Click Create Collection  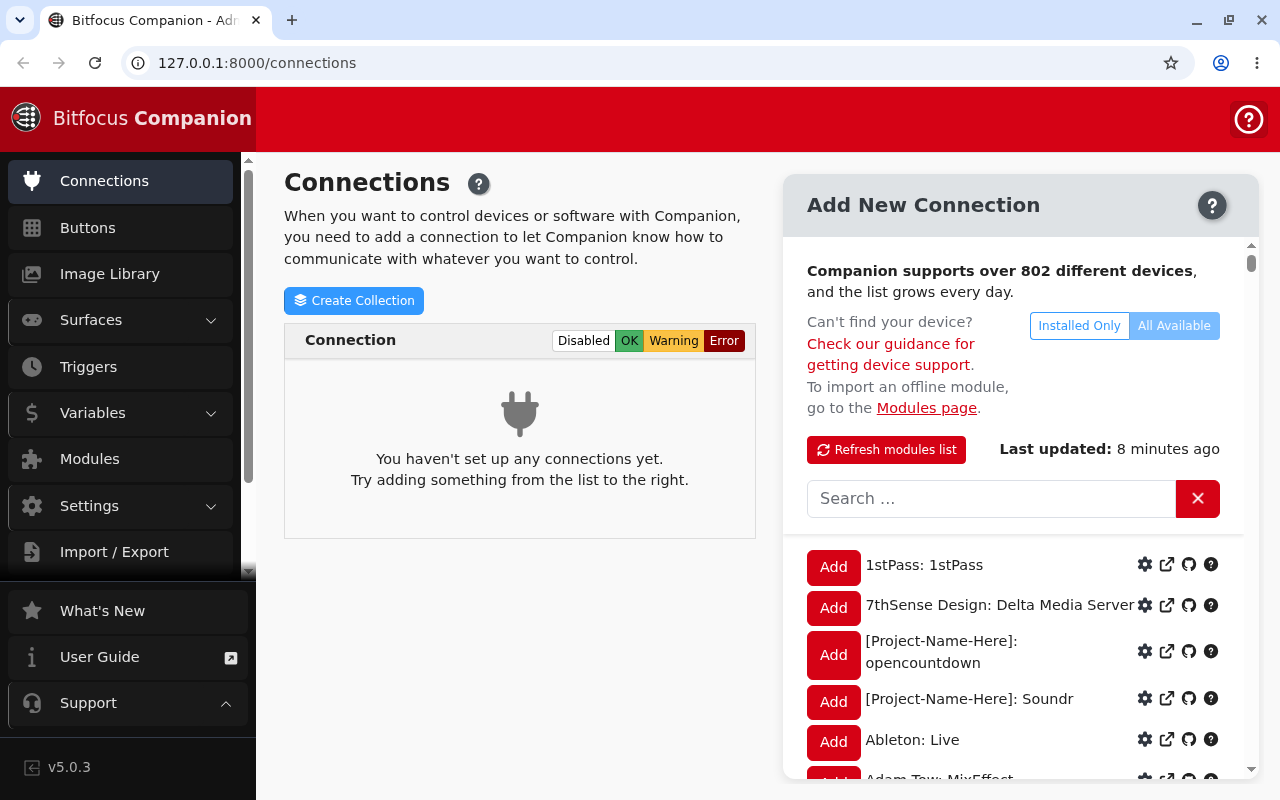[354, 301]
